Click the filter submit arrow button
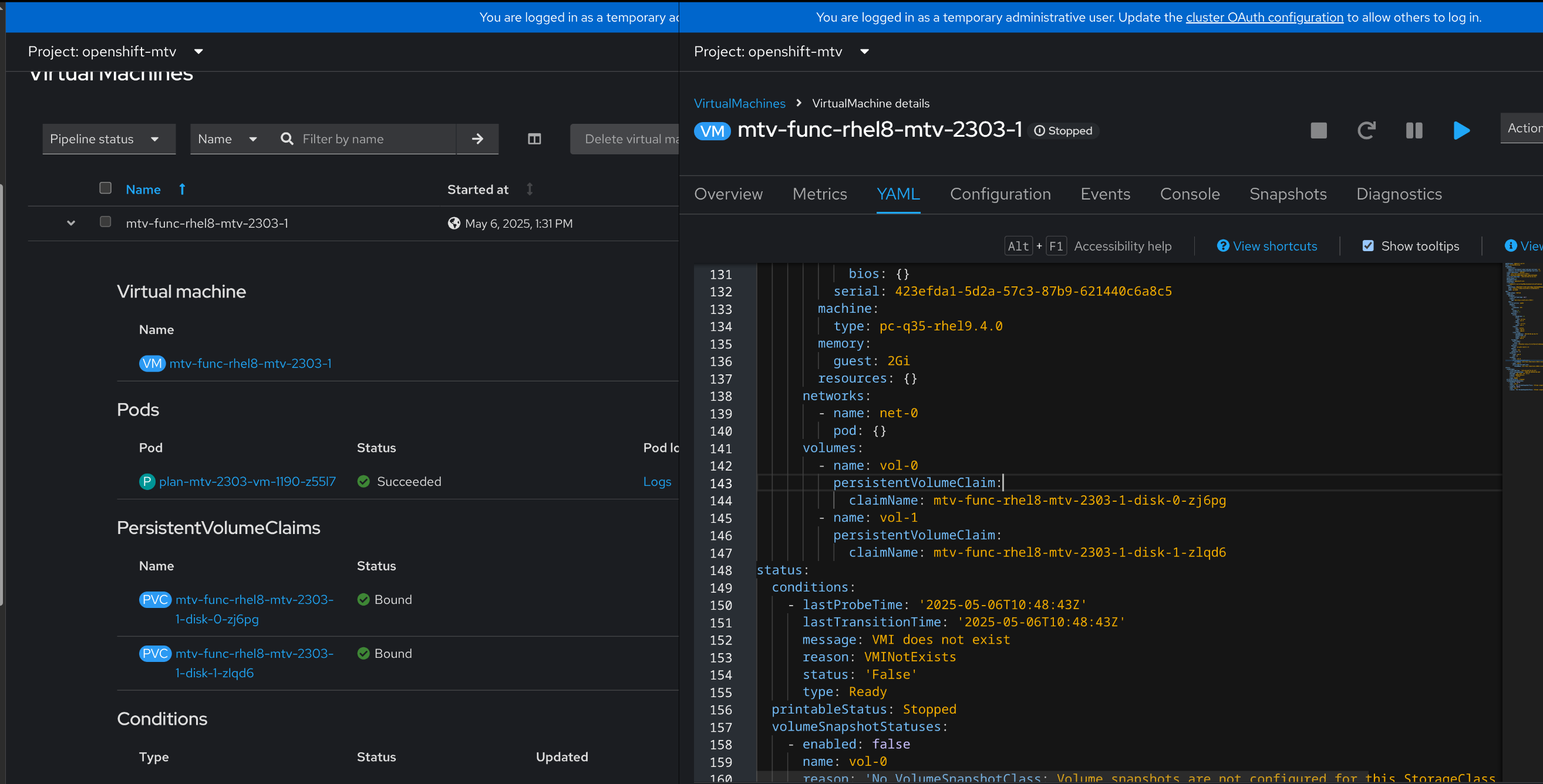1543x784 pixels. (x=477, y=139)
